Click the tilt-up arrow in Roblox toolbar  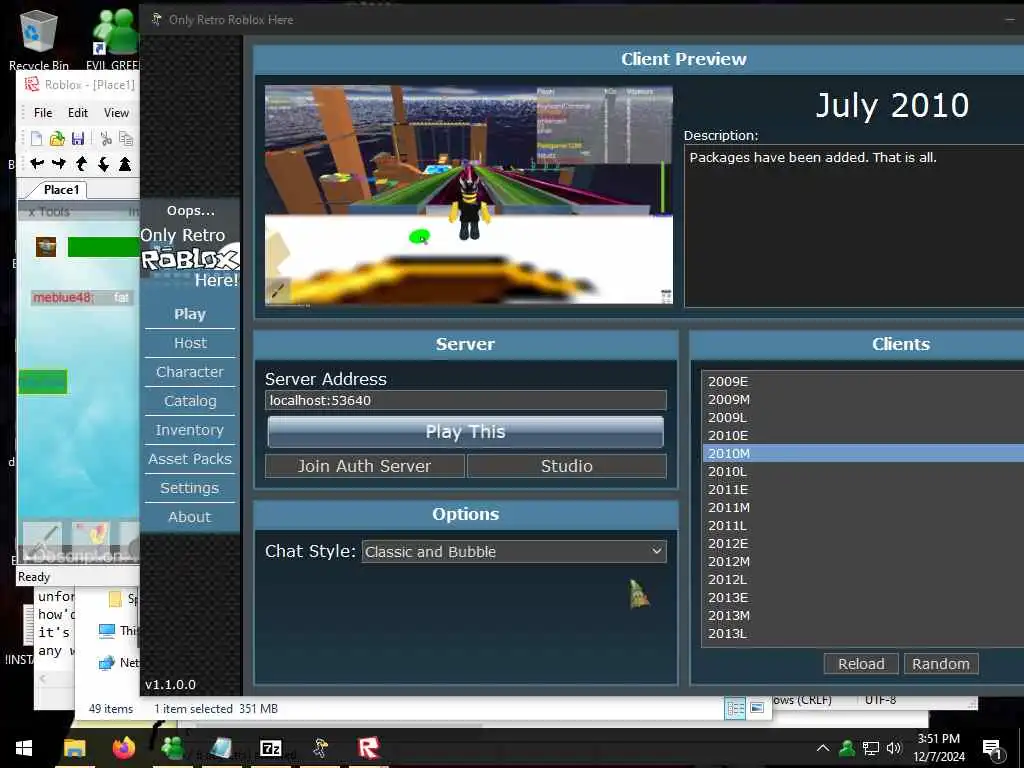click(x=81, y=163)
